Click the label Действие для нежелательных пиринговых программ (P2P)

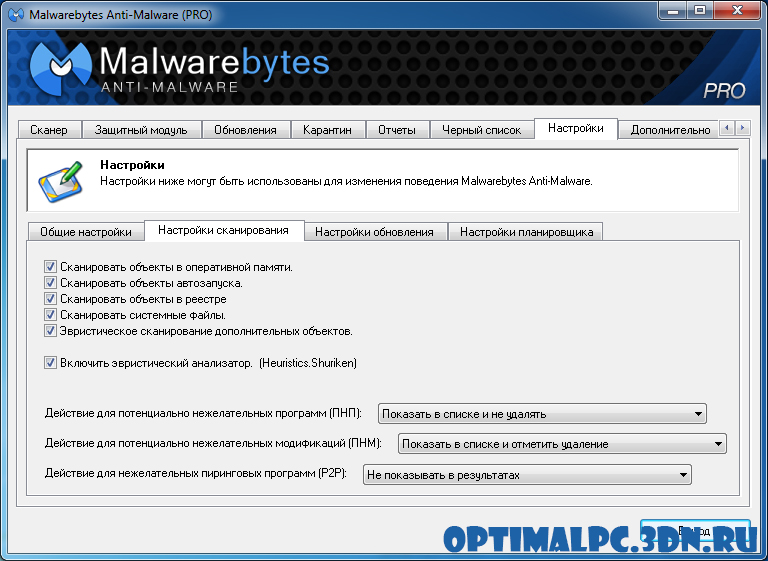pyautogui.click(x=195, y=473)
